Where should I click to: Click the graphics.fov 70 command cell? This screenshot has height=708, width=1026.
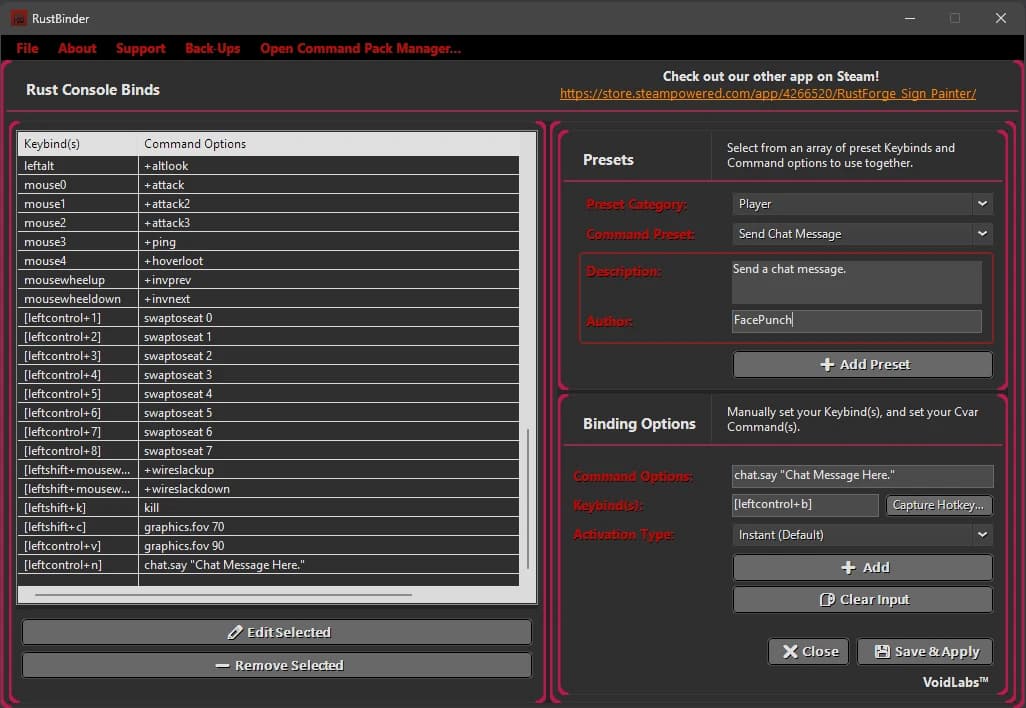328,526
